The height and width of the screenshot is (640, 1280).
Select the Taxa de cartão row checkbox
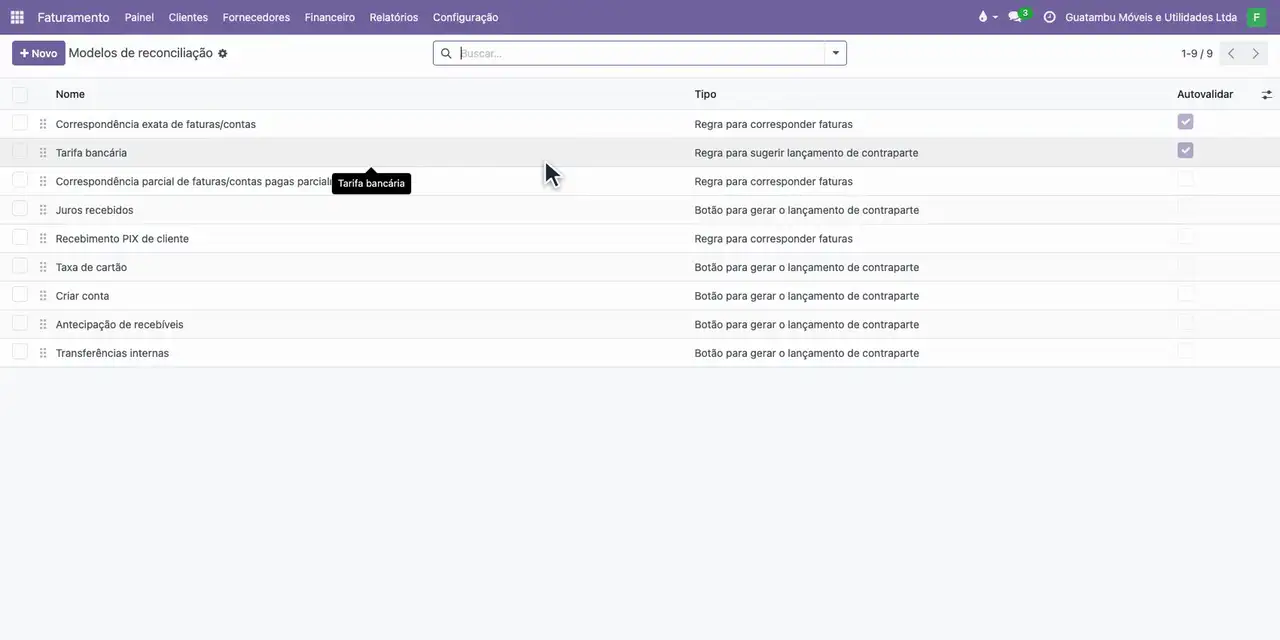point(20,265)
